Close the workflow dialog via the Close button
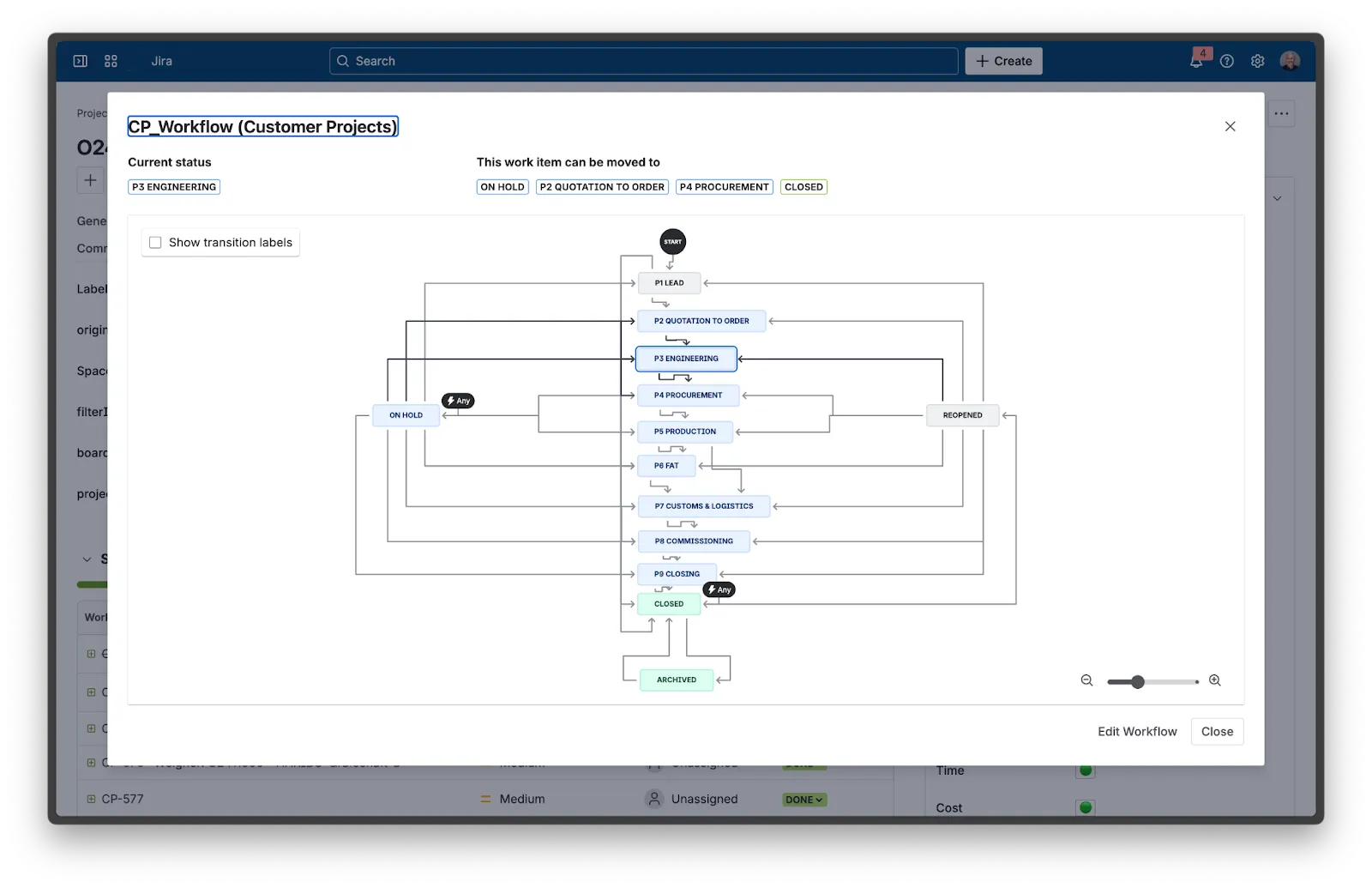The image size is (1372, 888). point(1217,732)
